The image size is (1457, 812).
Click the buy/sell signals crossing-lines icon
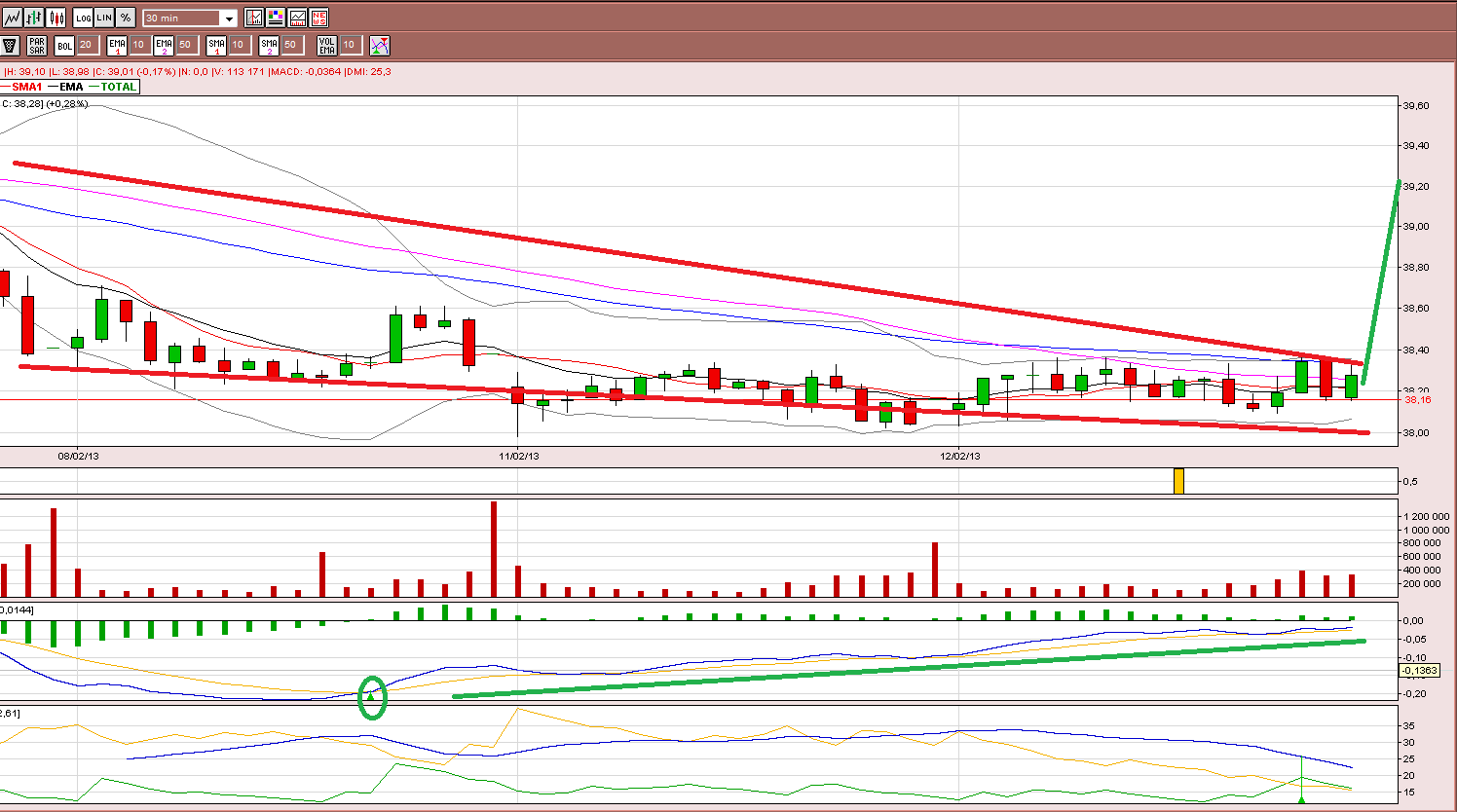[380, 45]
